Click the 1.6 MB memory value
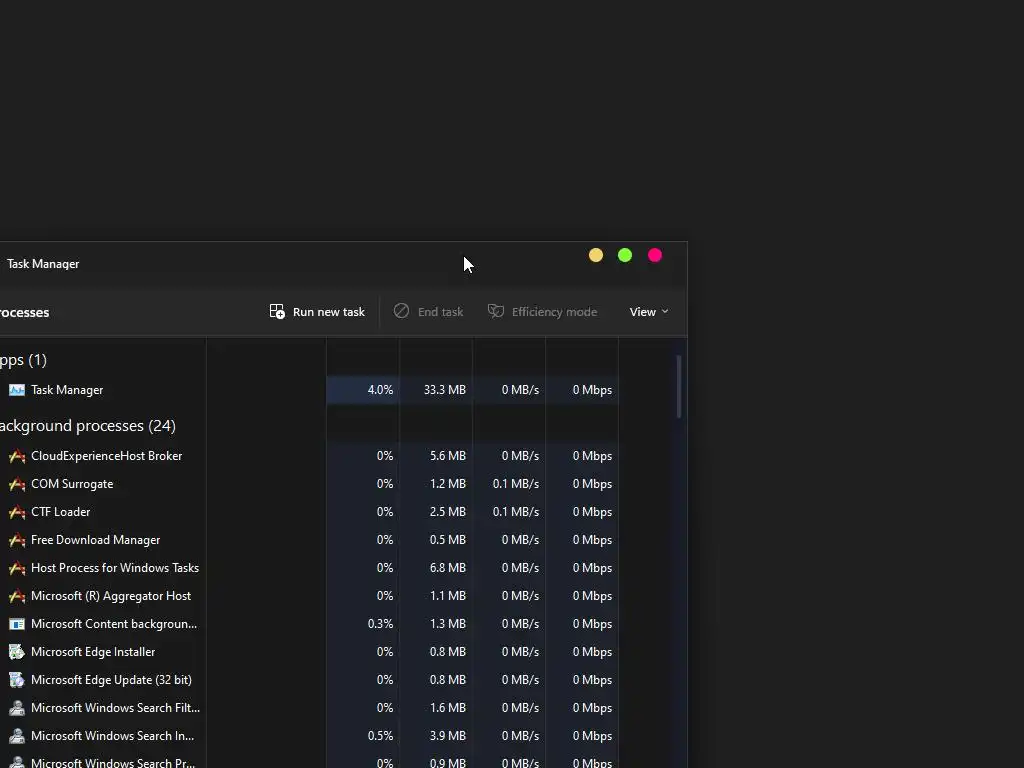Viewport: 1024px width, 768px height. coord(448,708)
